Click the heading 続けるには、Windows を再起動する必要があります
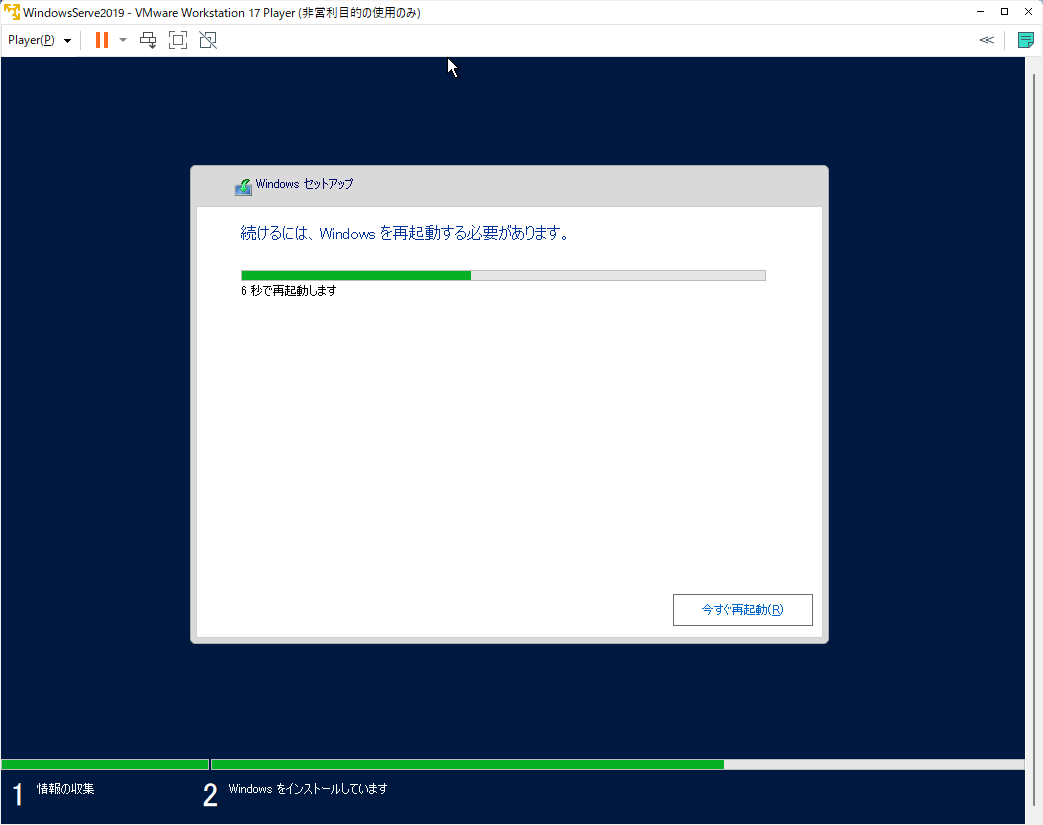Screen dimensions: 1043x825 click(x=404, y=233)
